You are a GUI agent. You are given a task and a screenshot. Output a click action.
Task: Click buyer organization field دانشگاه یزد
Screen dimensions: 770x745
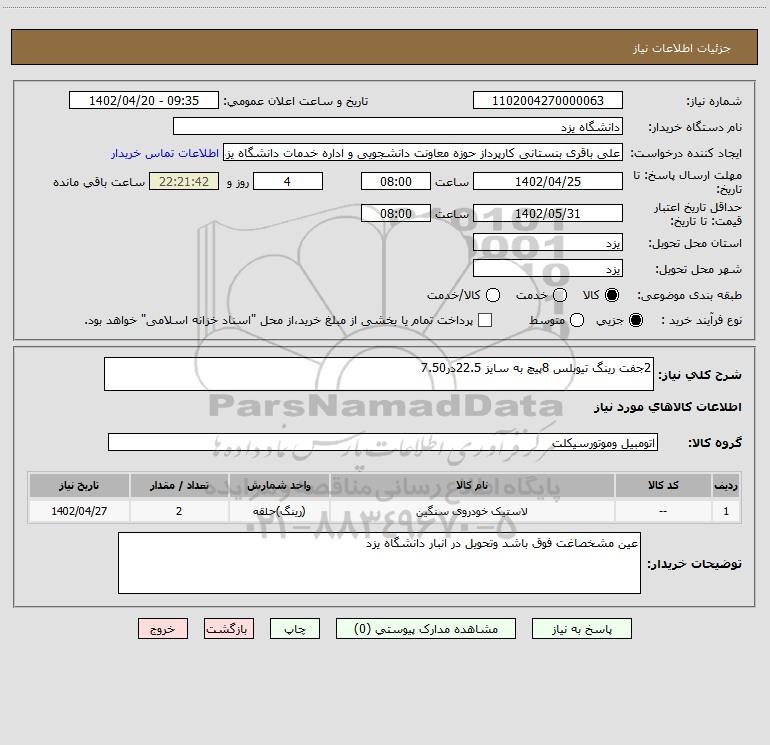click(x=398, y=126)
